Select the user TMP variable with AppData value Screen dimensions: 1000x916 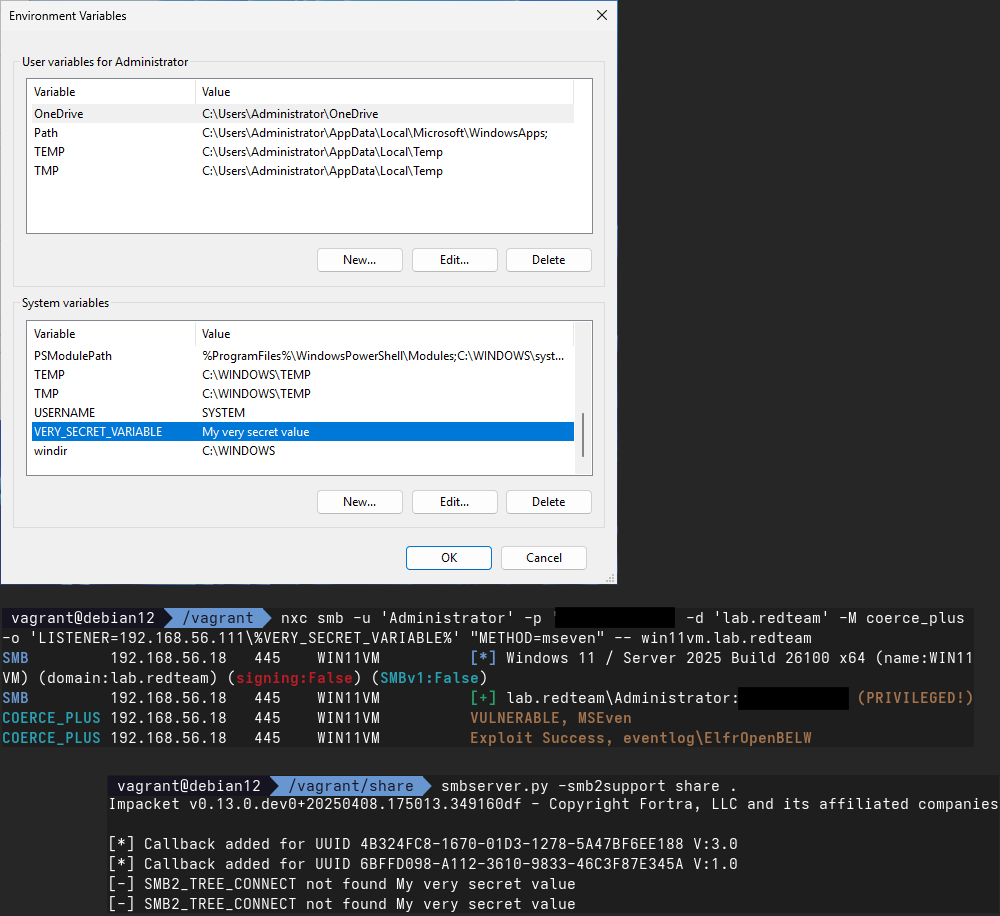[x=302, y=171]
